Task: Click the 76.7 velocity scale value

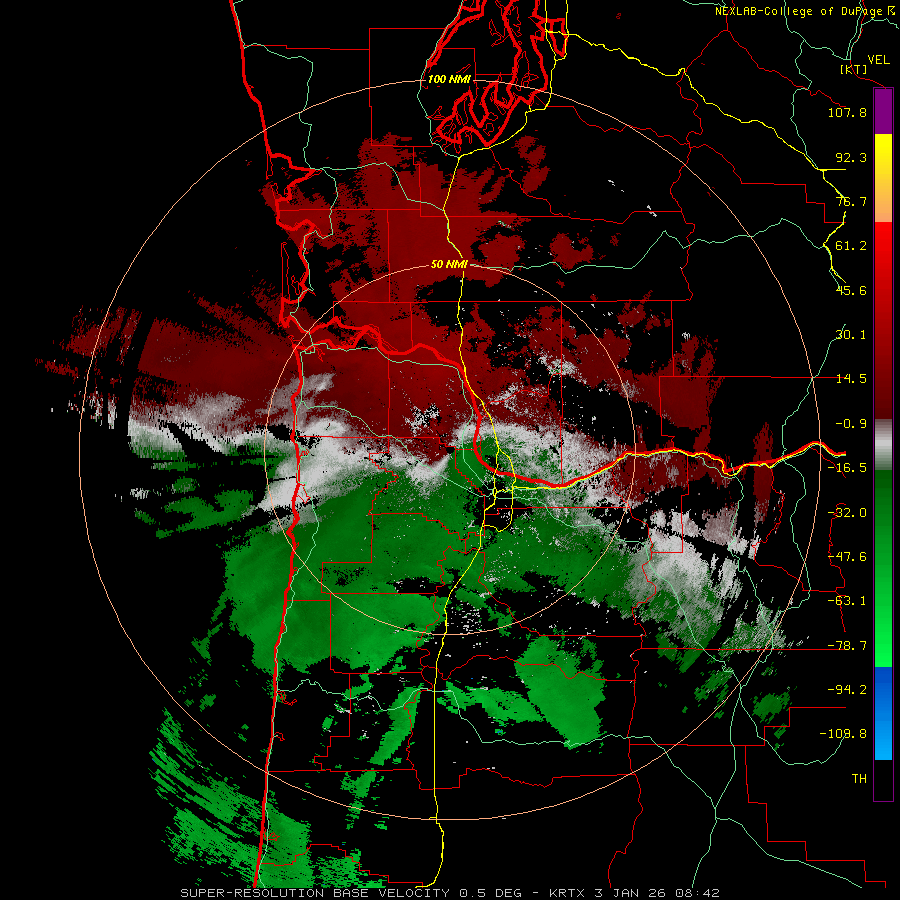Action: click(851, 201)
